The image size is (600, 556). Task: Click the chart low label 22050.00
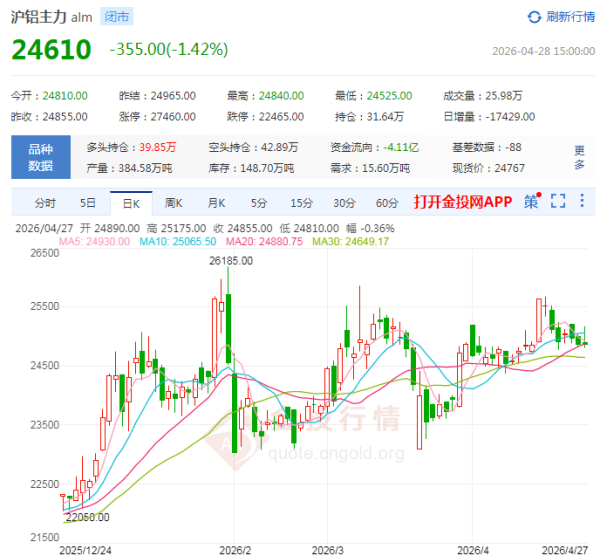tap(88, 517)
